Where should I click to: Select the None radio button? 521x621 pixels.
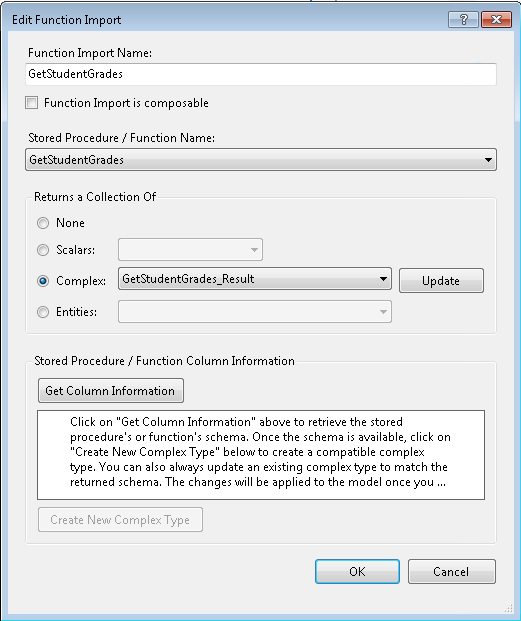point(43,223)
